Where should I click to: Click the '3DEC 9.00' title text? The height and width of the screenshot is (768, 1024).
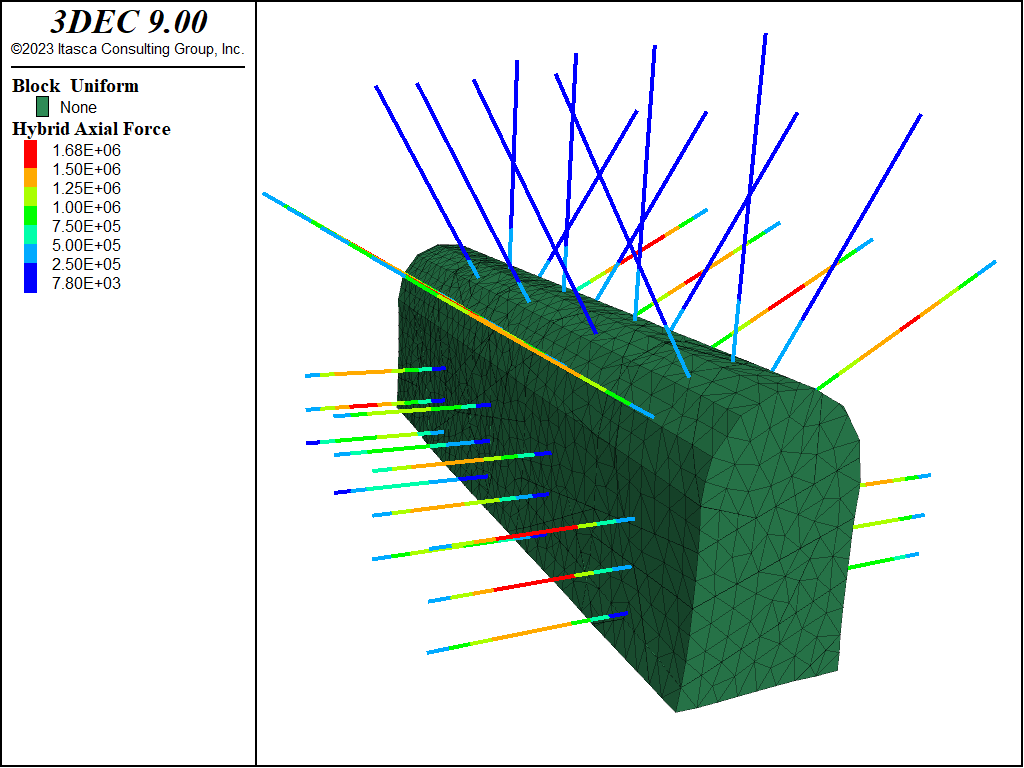pyautogui.click(x=127, y=23)
